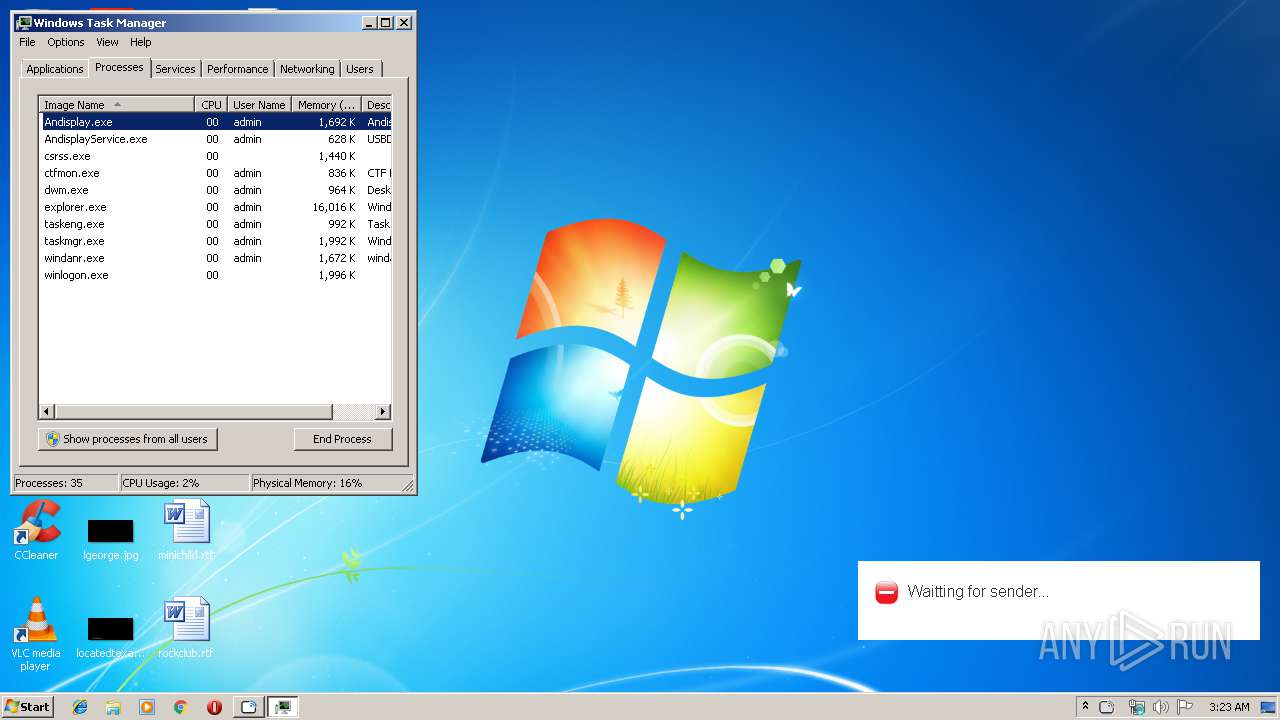Click the Andisplay taskbar button
1280x720 pixels.
249,707
